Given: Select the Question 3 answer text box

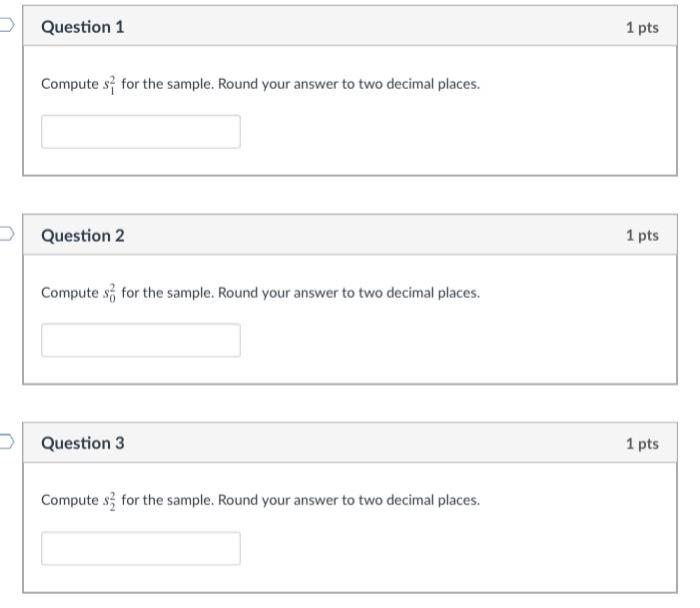Looking at the screenshot, I should (140, 548).
